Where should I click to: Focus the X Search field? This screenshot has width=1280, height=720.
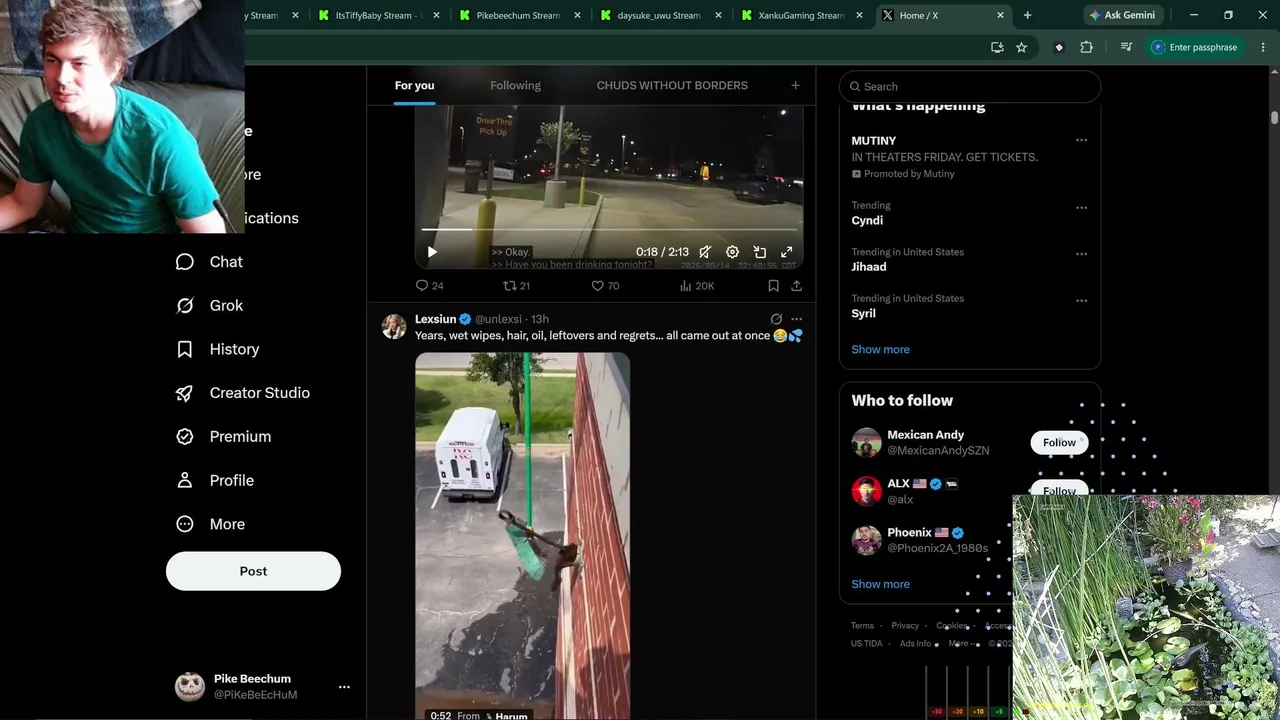point(970,87)
